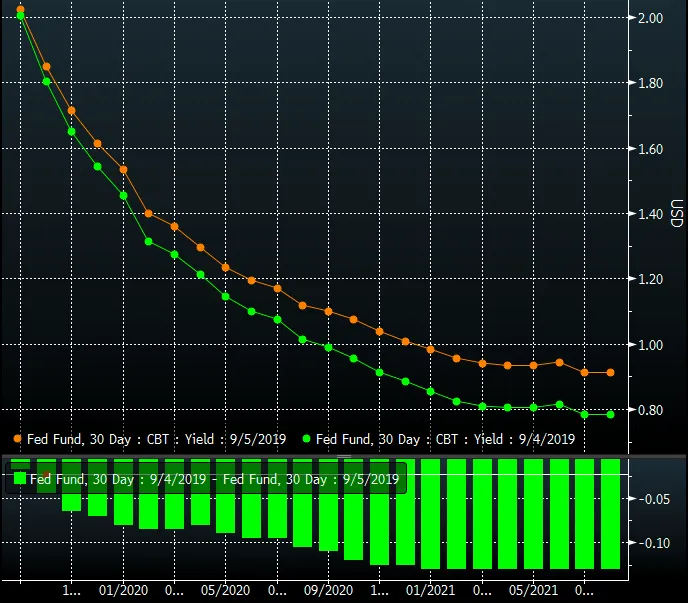Click the 1.00 y-axis label
This screenshot has height=603, width=688.
650,345
